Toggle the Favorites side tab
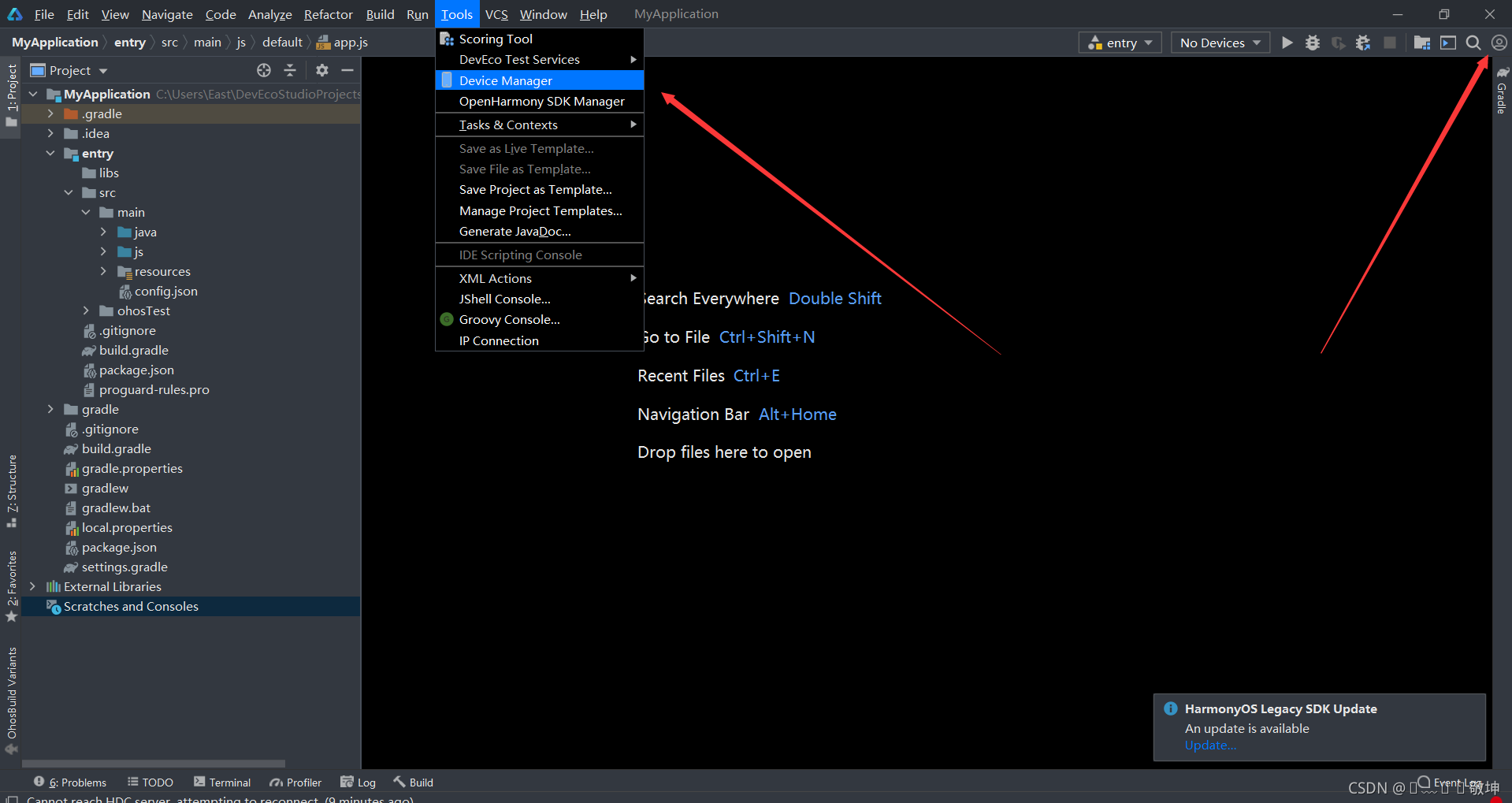 pos(11,586)
